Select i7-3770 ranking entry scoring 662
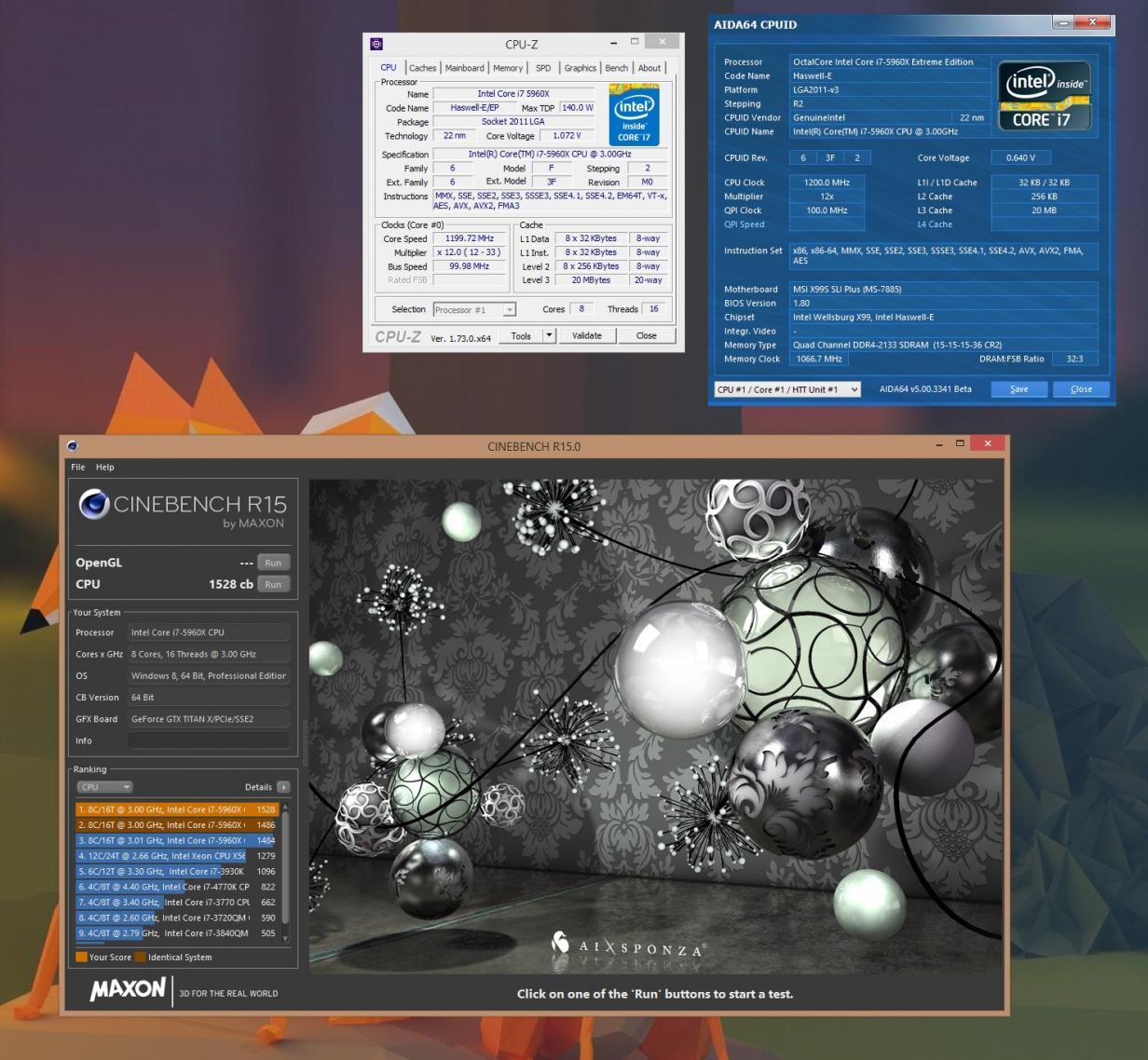This screenshot has width=1148, height=1060. pyautogui.click(x=177, y=902)
